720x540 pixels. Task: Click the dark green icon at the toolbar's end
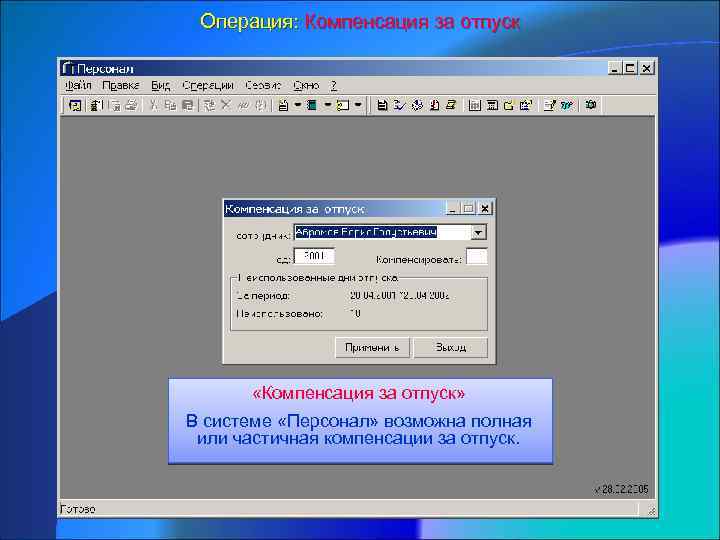coord(591,105)
